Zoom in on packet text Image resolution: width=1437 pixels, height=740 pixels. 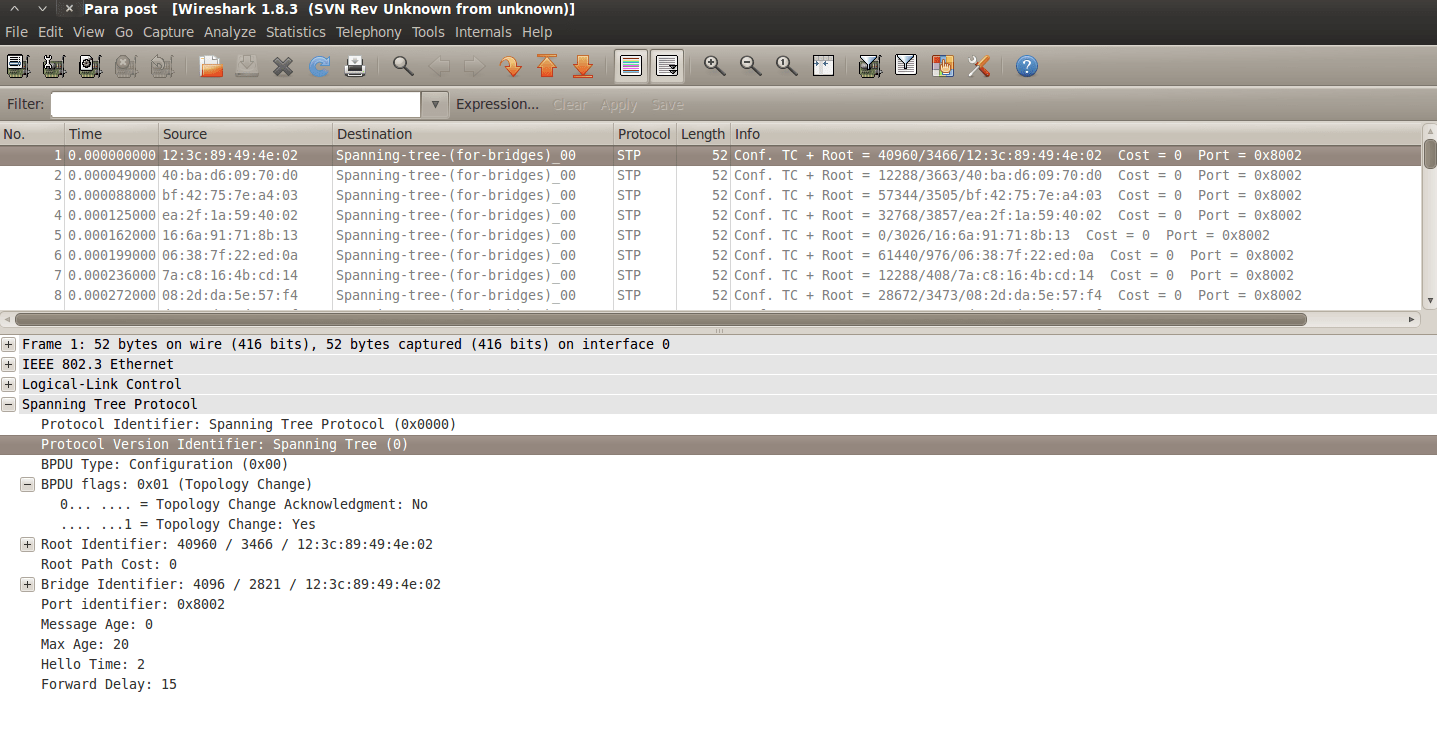point(715,66)
